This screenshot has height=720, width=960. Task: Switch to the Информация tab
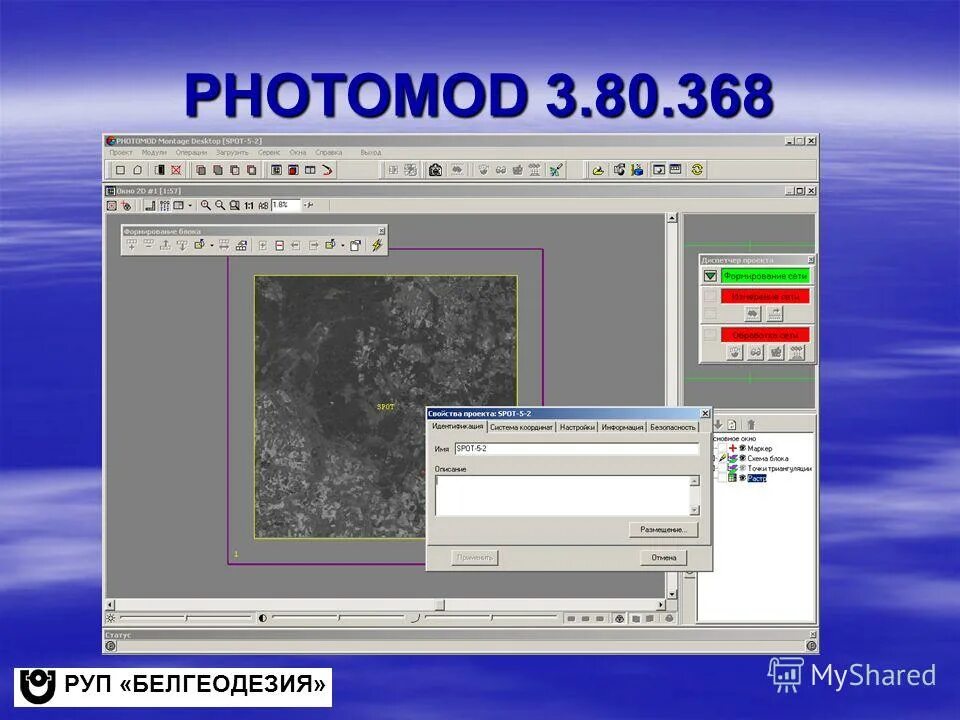(622, 427)
